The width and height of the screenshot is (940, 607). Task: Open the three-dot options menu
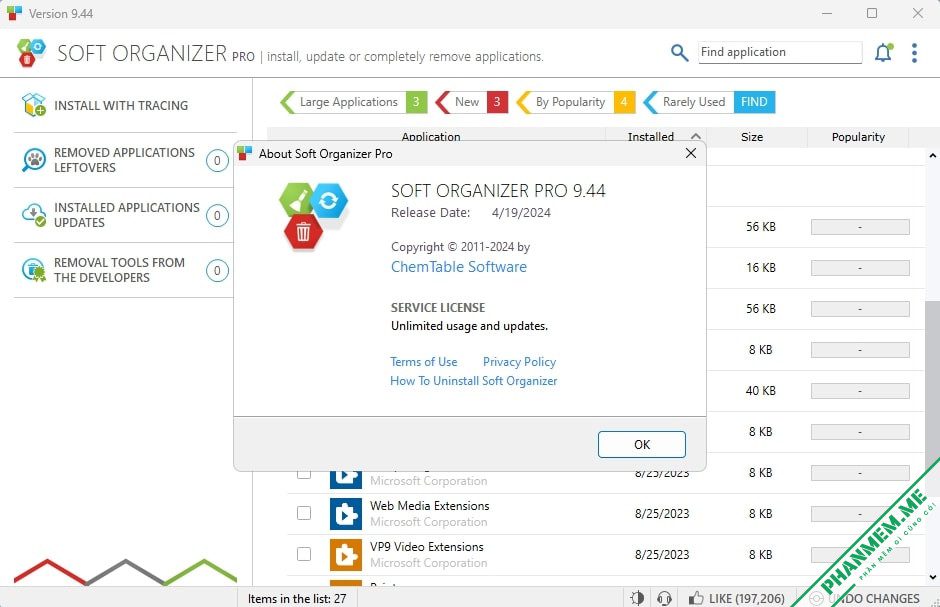click(914, 53)
